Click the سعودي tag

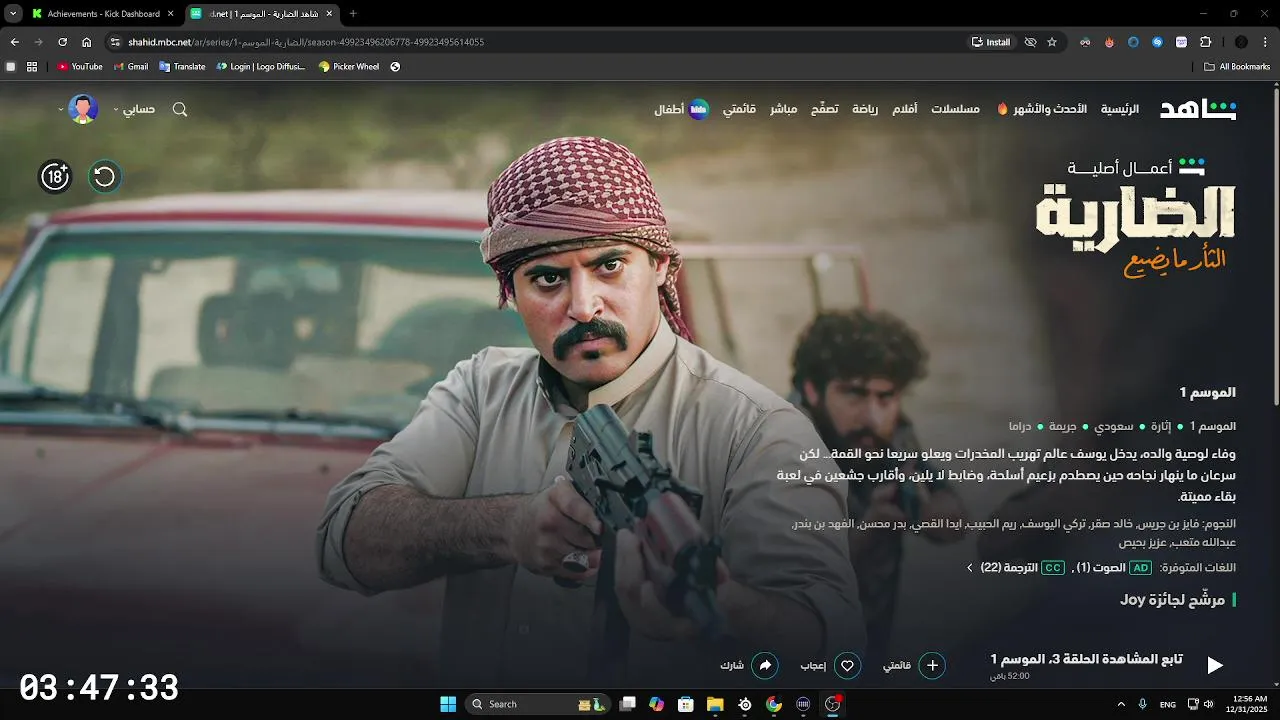click(1113, 426)
